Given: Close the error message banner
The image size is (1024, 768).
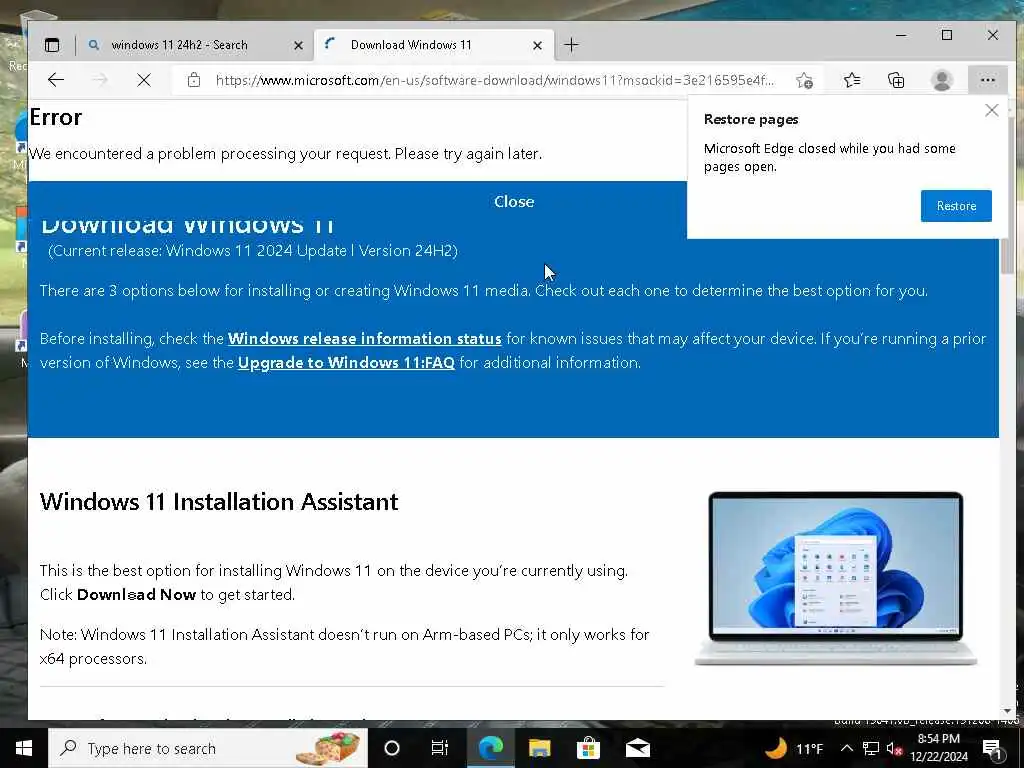Looking at the screenshot, I should point(514,201).
